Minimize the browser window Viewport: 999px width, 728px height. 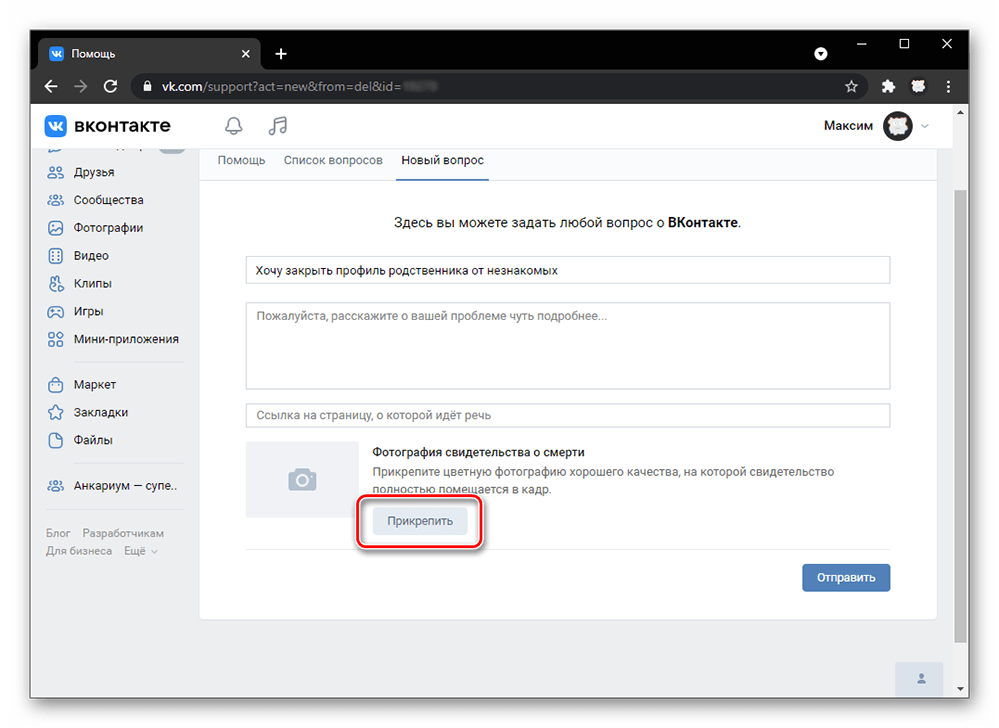(x=861, y=44)
